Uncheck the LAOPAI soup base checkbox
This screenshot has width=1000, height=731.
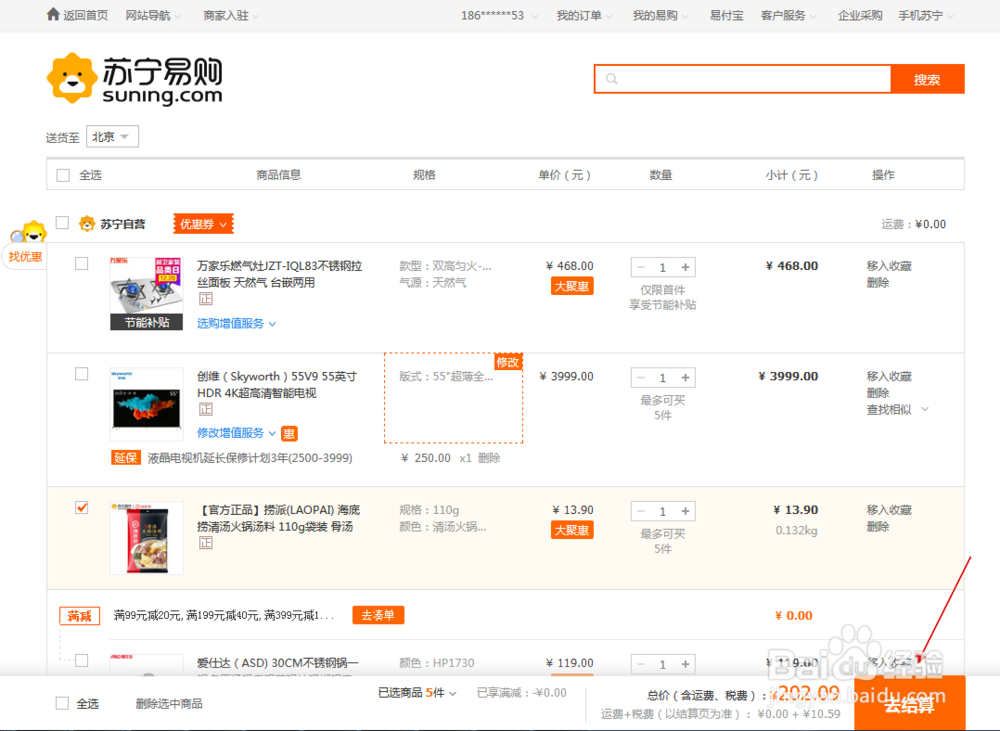click(82, 508)
